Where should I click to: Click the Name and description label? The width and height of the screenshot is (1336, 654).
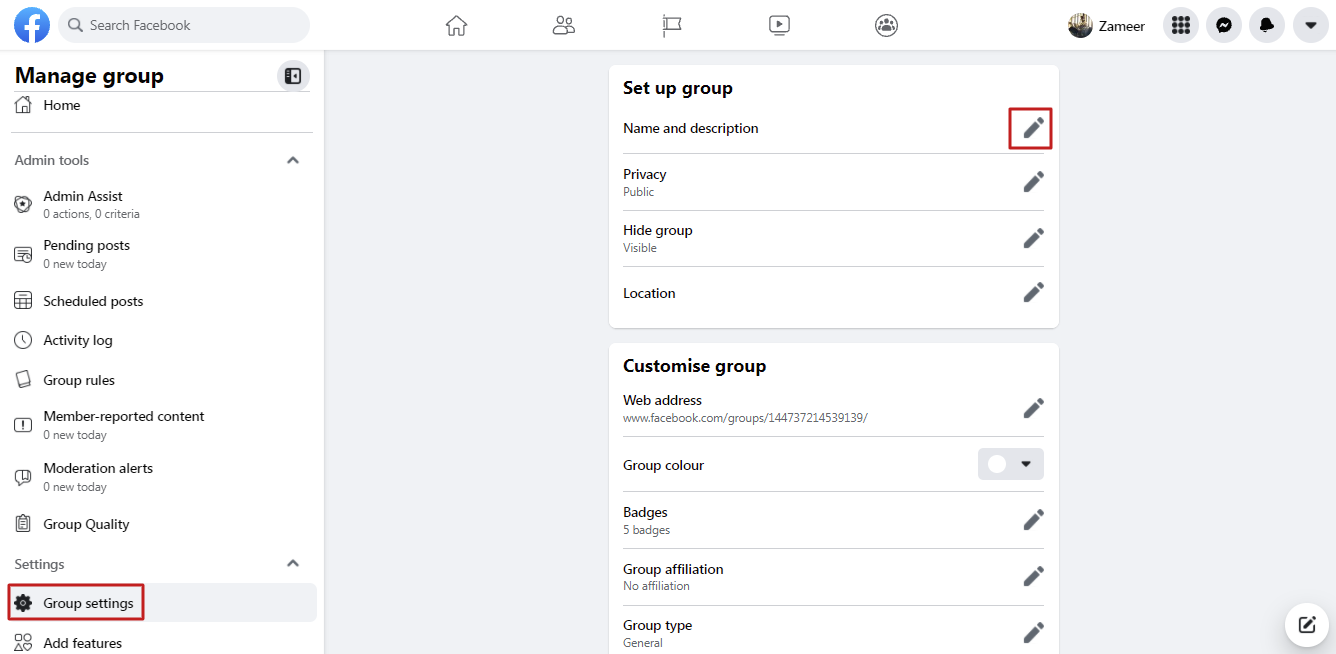tap(691, 128)
